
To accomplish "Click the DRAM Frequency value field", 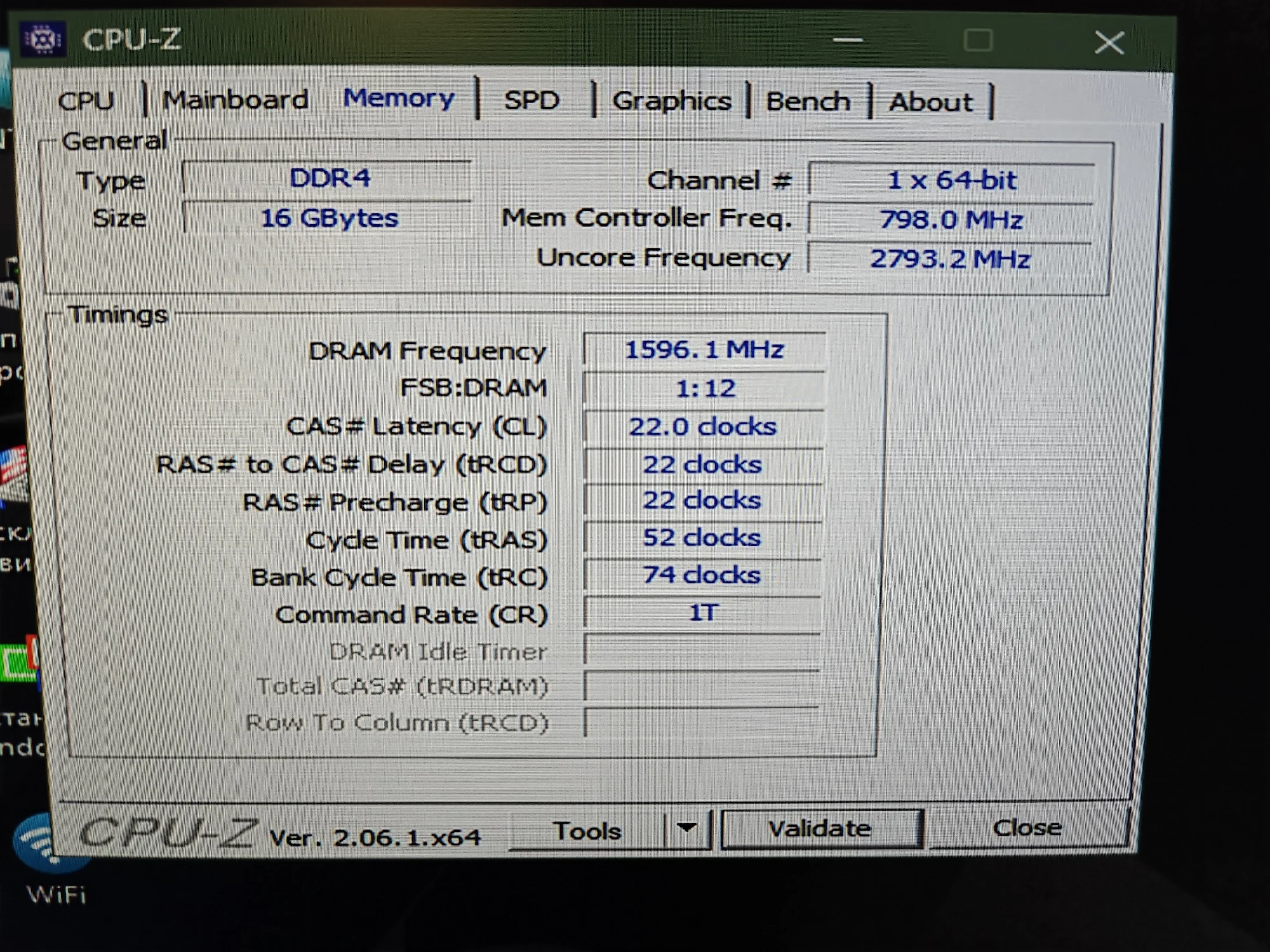I will pyautogui.click(x=704, y=350).
